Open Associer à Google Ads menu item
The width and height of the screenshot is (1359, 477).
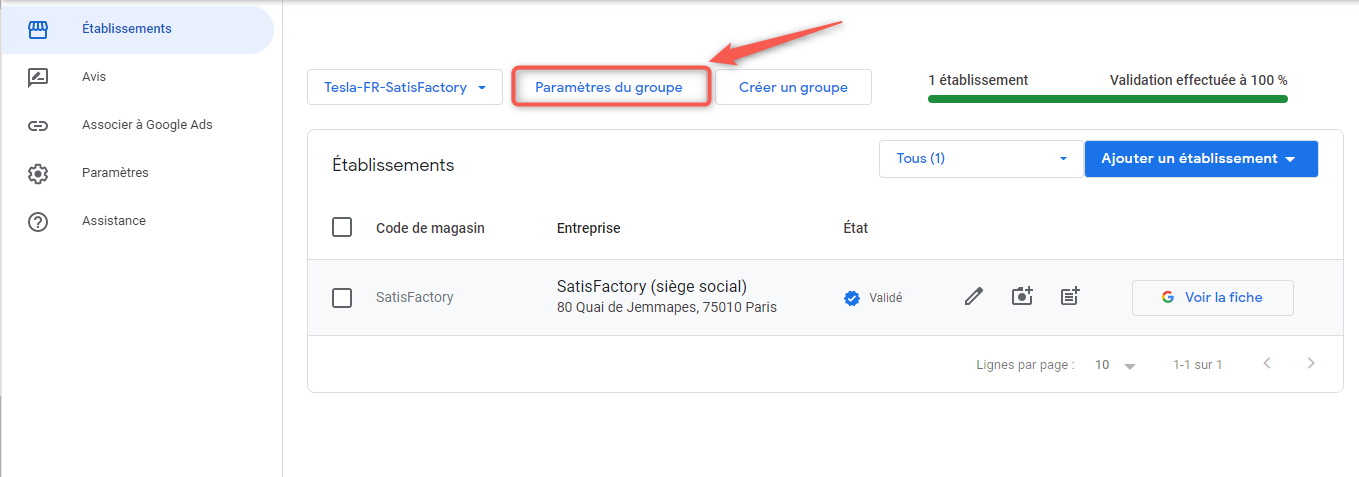pyautogui.click(x=147, y=125)
